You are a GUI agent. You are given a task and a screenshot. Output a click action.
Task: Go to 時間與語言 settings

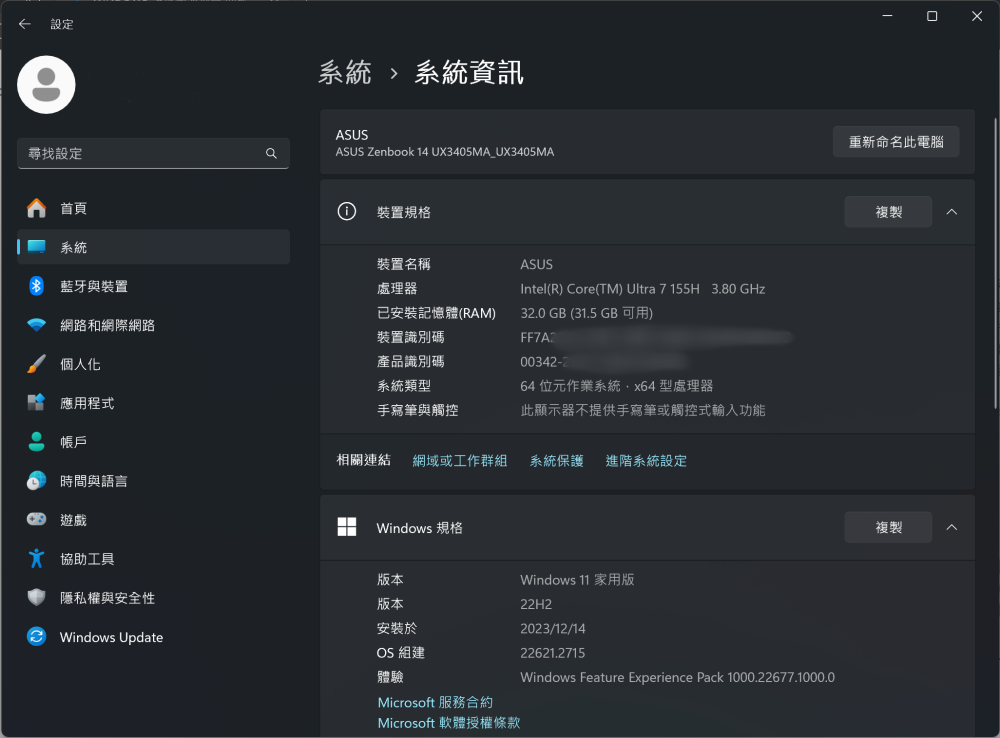pos(94,481)
